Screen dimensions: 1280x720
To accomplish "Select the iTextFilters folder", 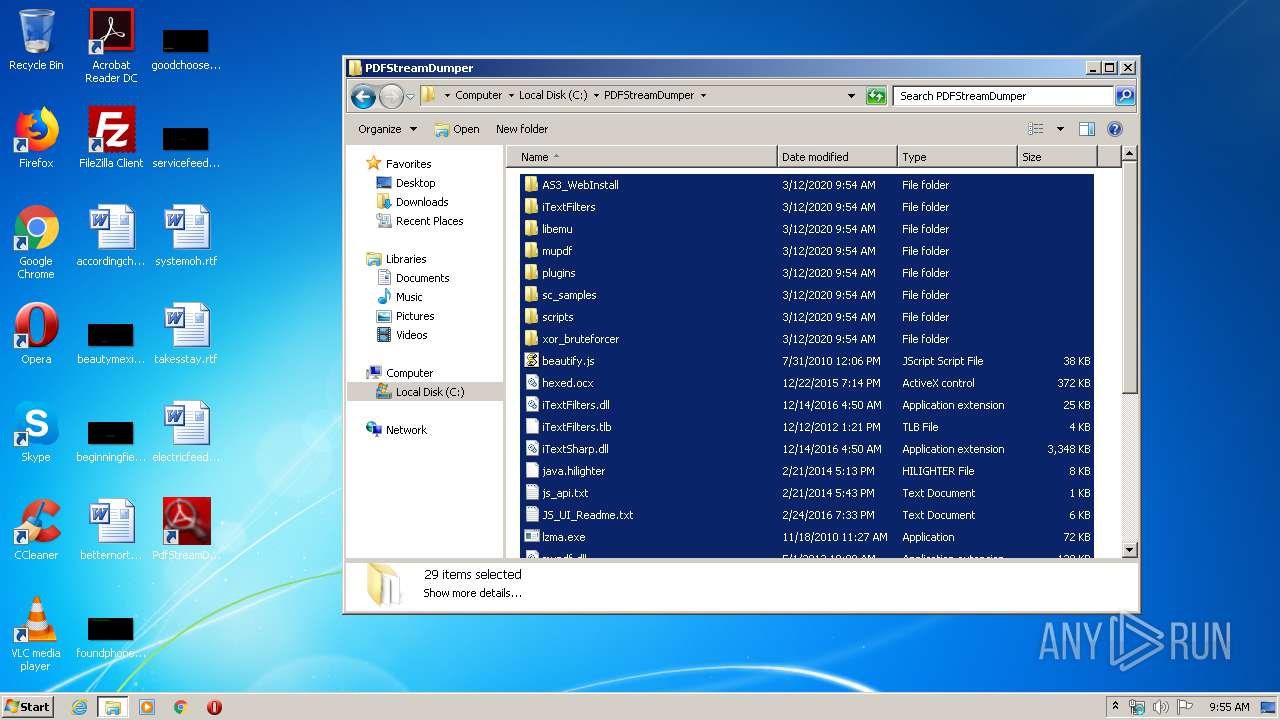I will point(807,207).
